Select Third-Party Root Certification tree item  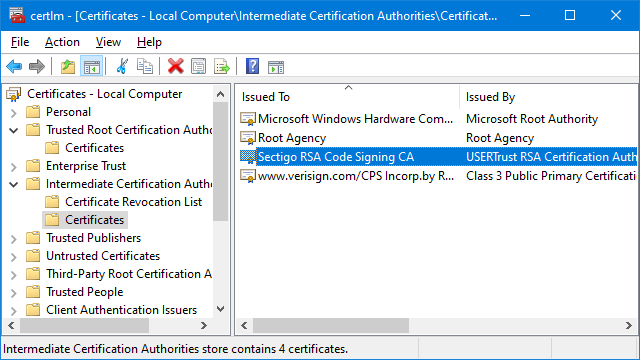(129, 274)
